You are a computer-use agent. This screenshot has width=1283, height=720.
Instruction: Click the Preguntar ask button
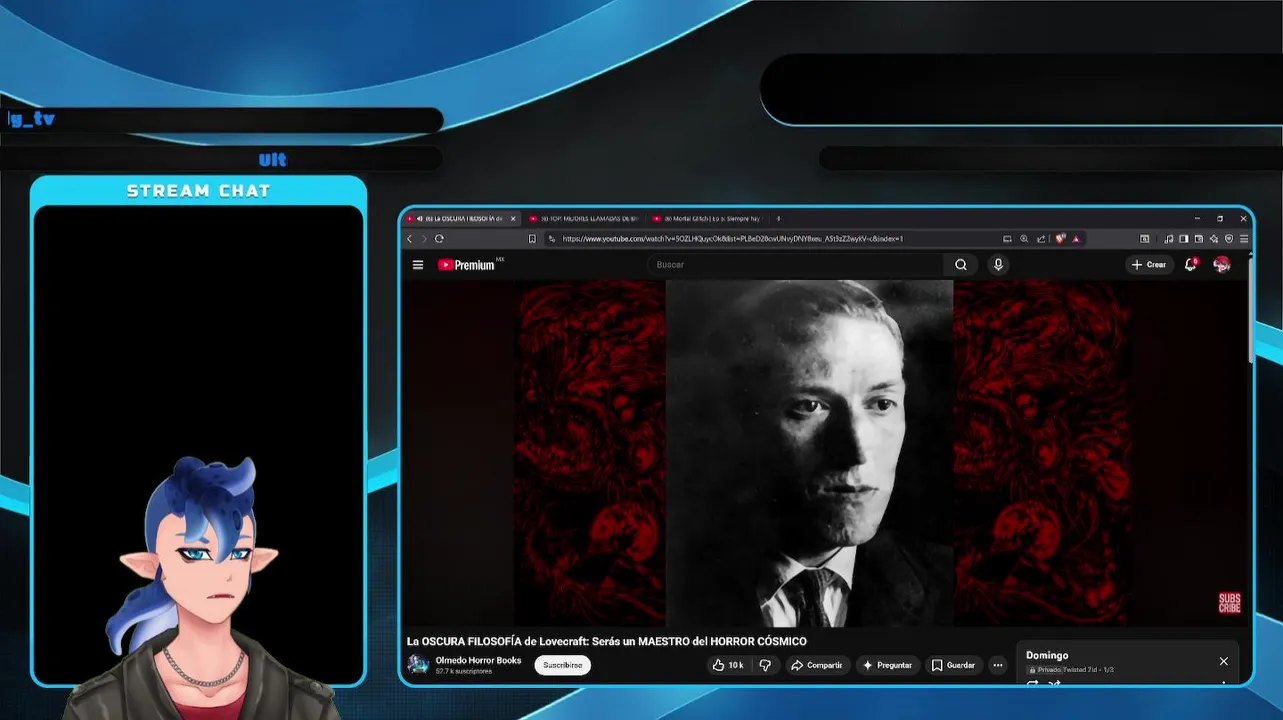887,665
